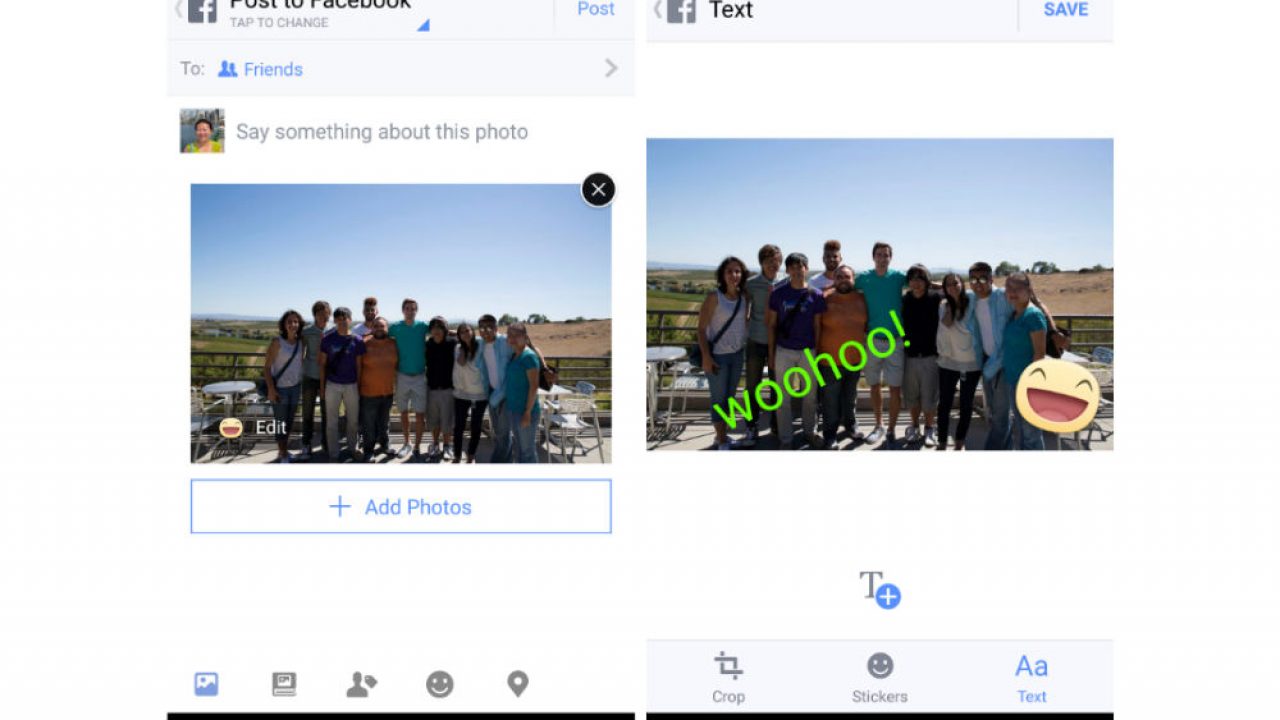Open the Stickers tab
The width and height of the screenshot is (1280, 720).
tap(880, 677)
